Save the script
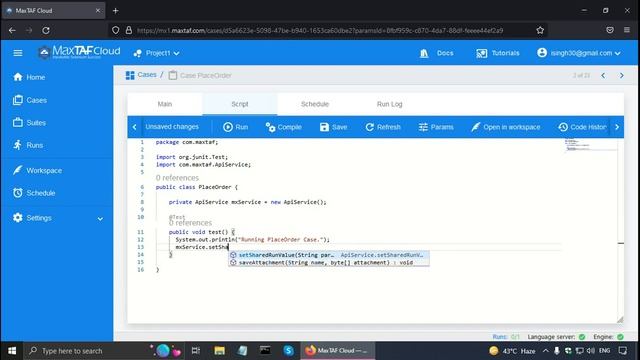 [x=333, y=127]
